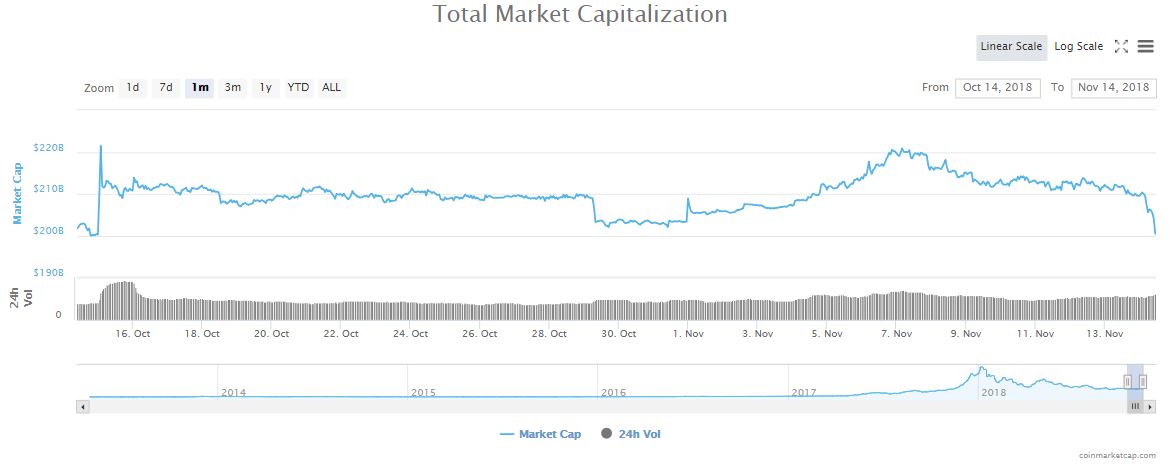Click the navigator scrollbar thumb
Screen dimensions: 1175x467
pyautogui.click(x=1135, y=407)
